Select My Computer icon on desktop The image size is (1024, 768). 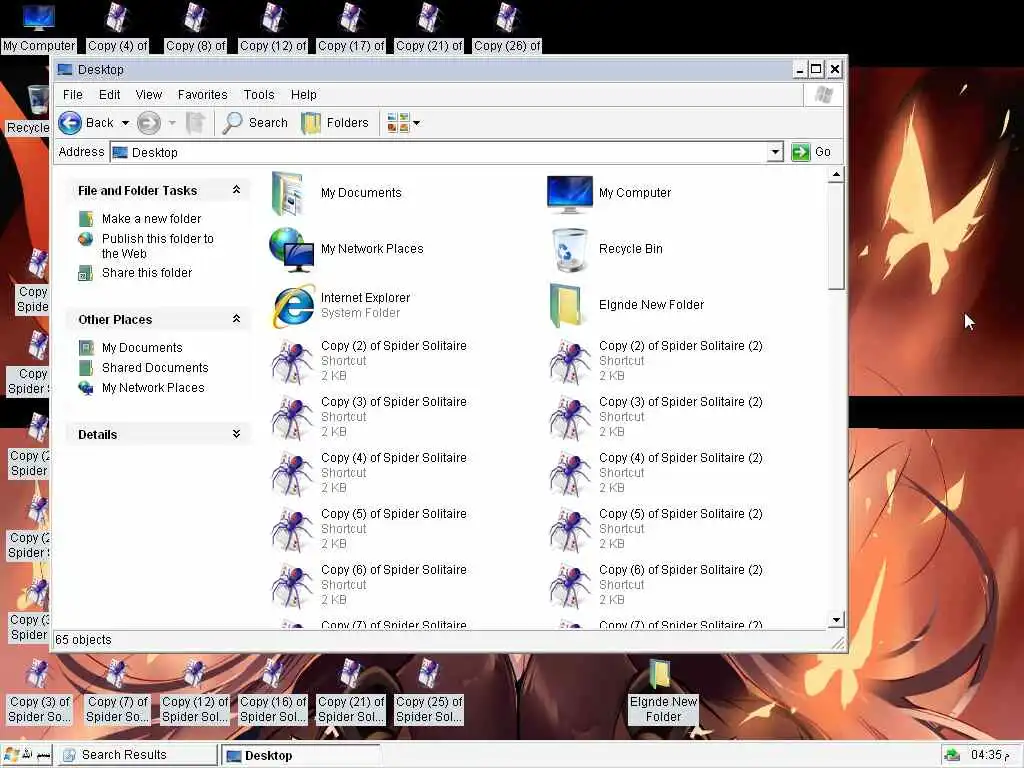coord(39,18)
